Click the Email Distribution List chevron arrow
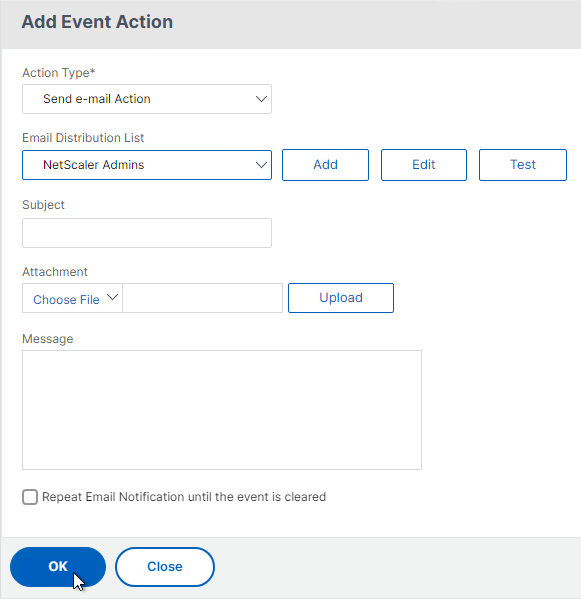Image resolution: width=581 pixels, height=599 pixels. coord(261,165)
